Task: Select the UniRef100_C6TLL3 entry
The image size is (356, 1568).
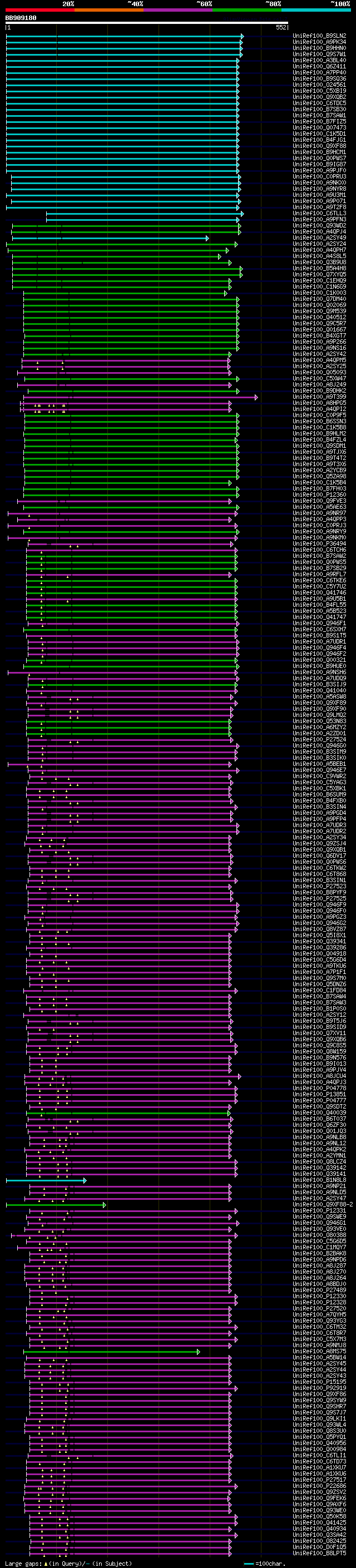Action: pos(319,213)
